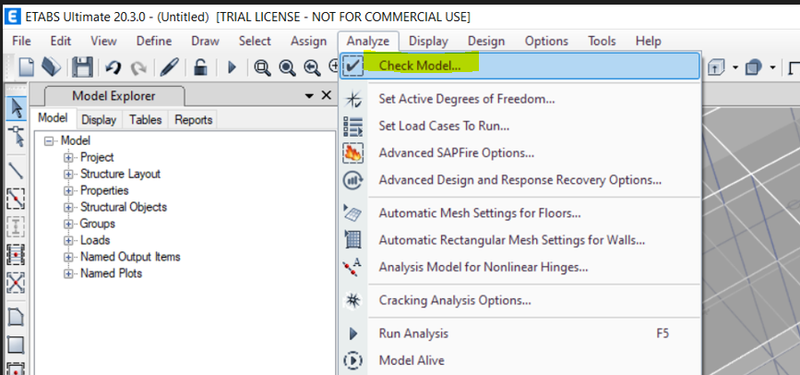Open the Define menu
The height and width of the screenshot is (375, 800).
tap(154, 41)
